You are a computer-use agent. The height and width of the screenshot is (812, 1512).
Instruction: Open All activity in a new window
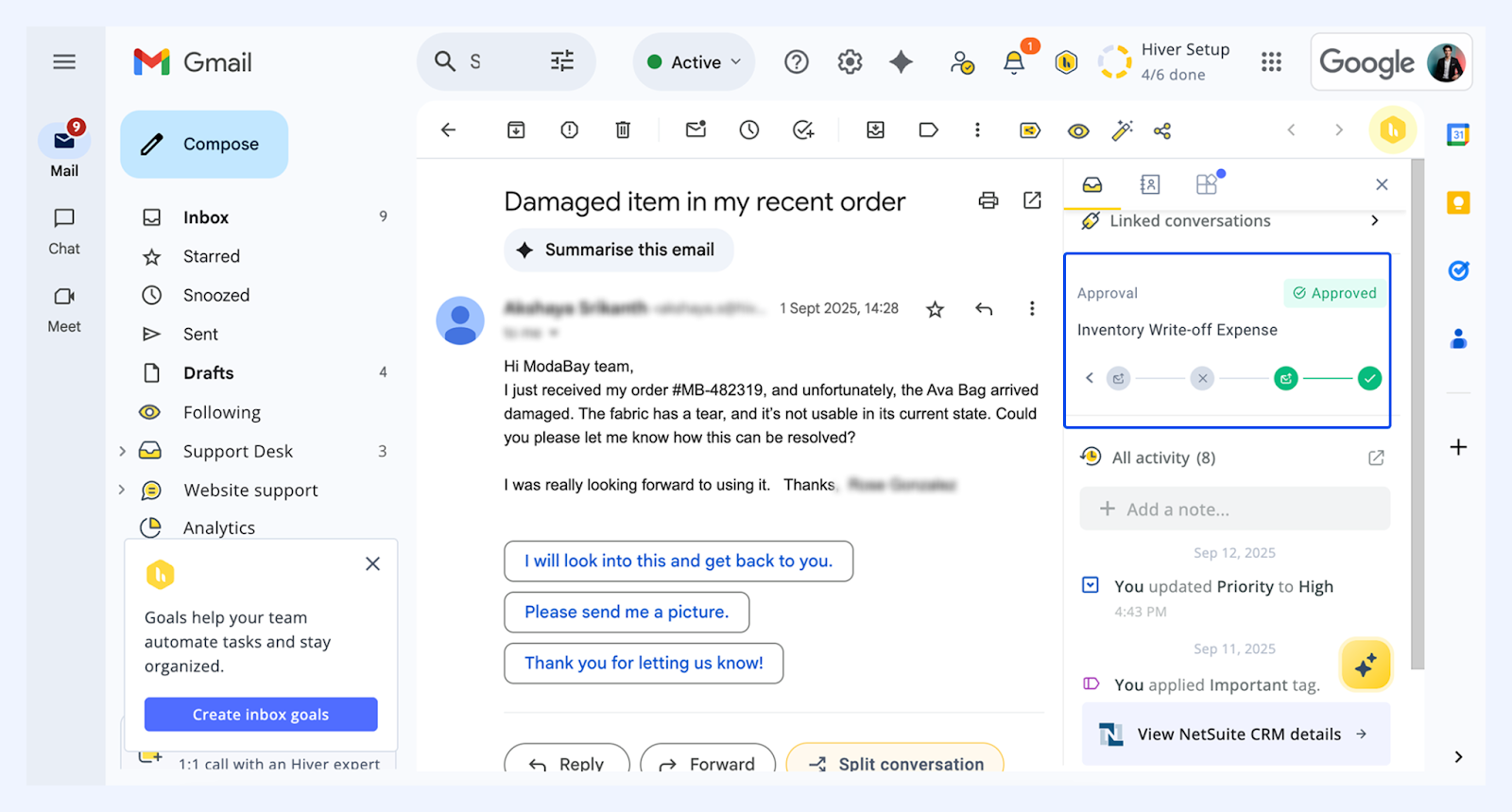[x=1376, y=458]
